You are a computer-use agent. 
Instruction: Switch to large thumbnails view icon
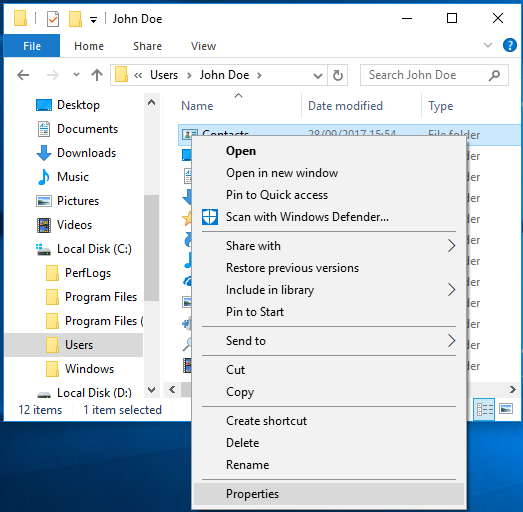pyautogui.click(x=506, y=409)
